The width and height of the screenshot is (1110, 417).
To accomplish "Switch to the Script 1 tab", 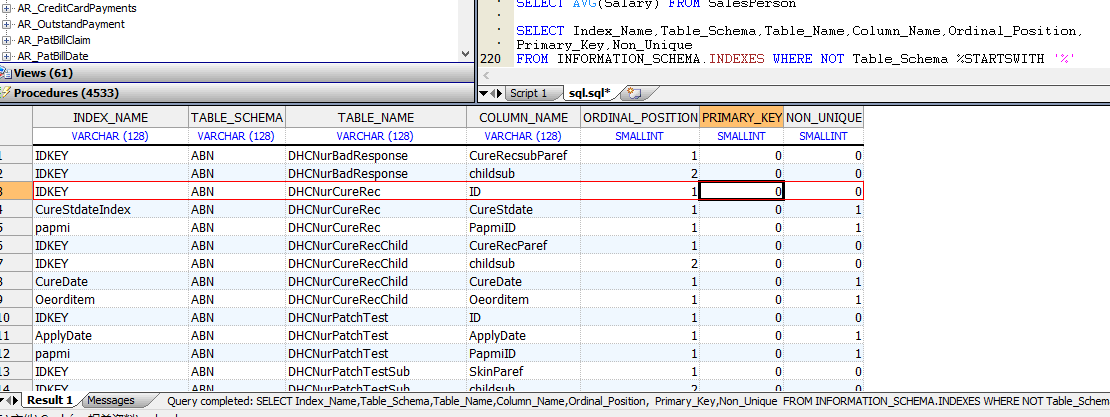I will pyautogui.click(x=528, y=93).
